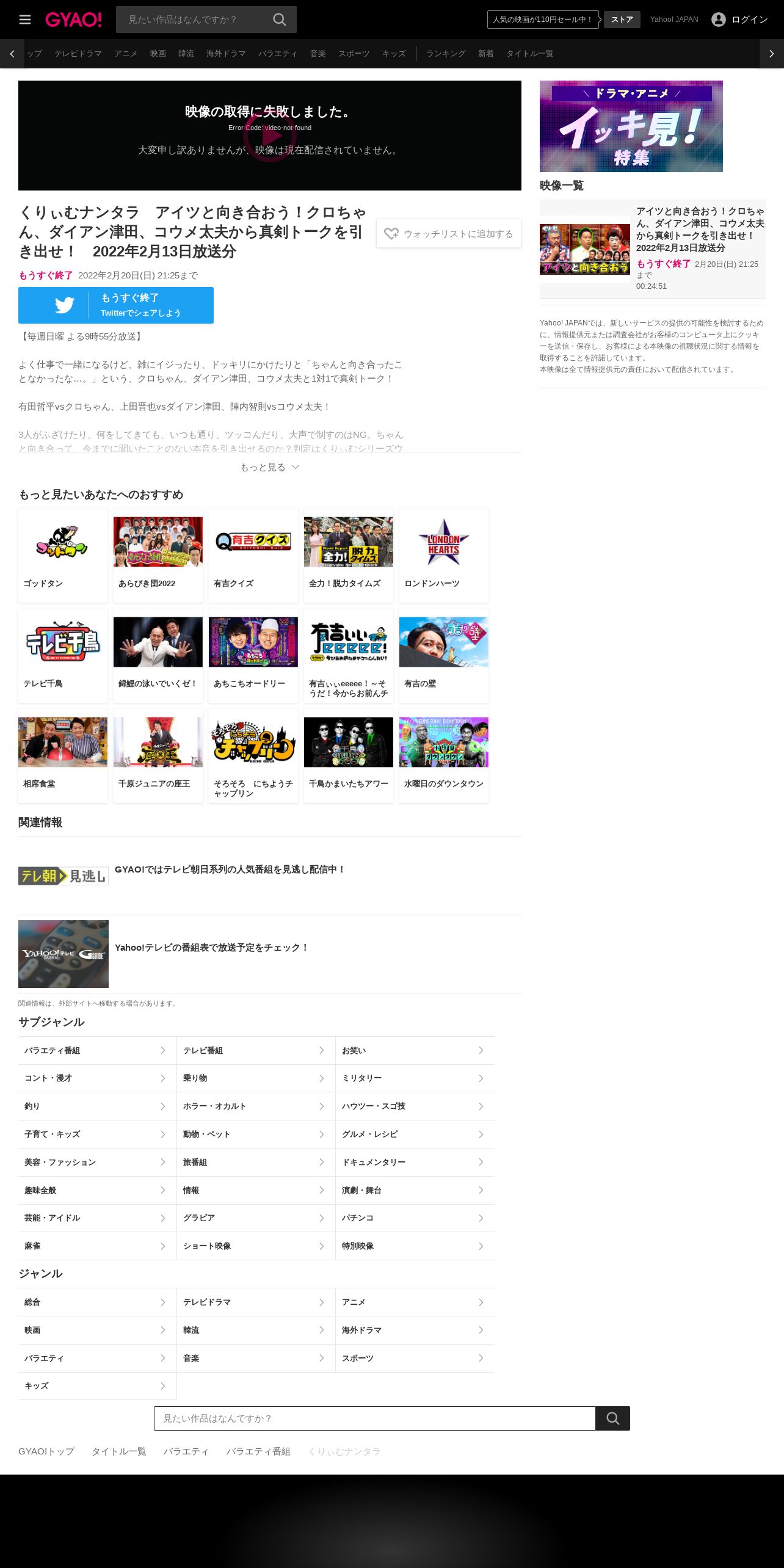This screenshot has height=1568, width=784.
Task: Open 総合 genre row
Action: point(97,1302)
